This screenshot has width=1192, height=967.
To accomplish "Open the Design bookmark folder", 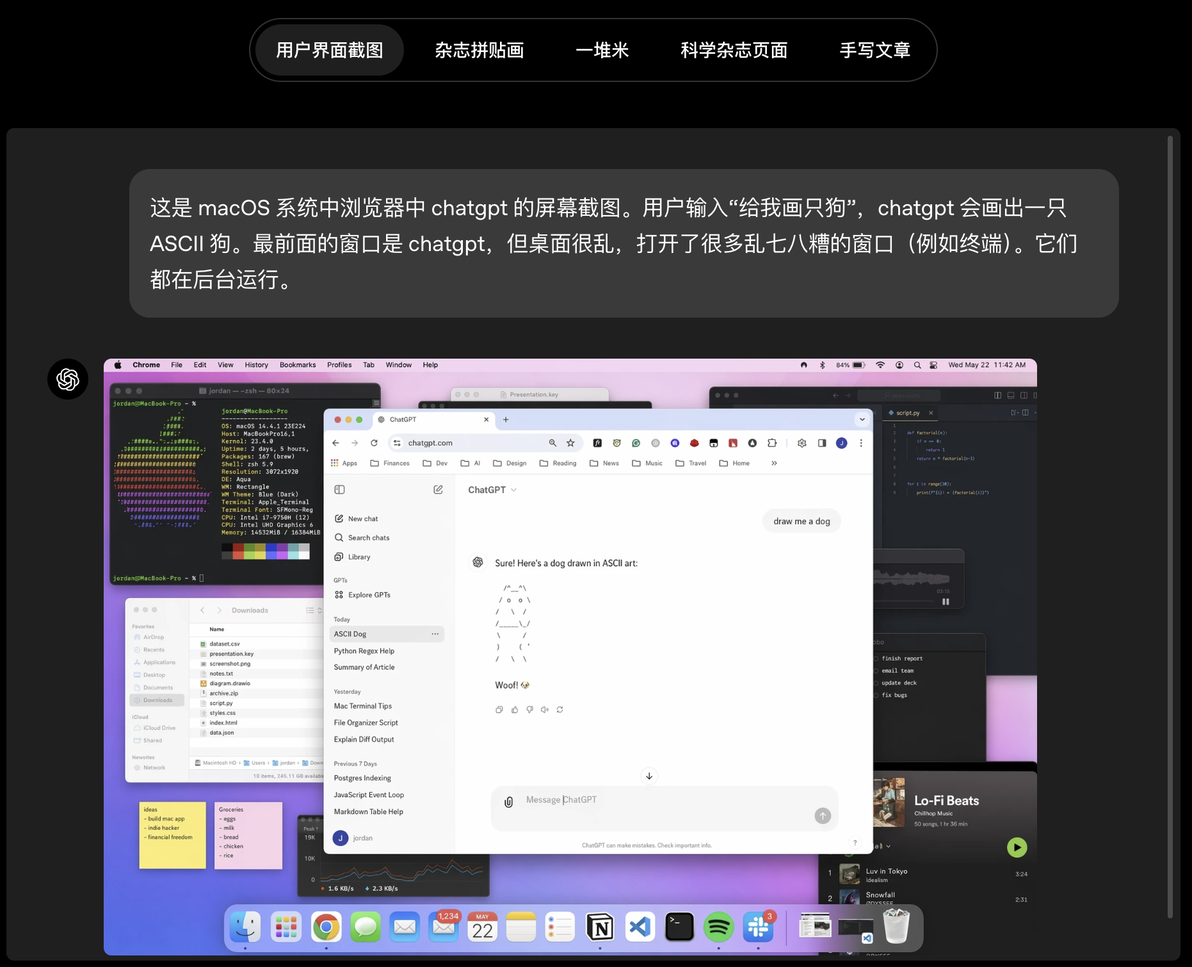I will (x=509, y=463).
